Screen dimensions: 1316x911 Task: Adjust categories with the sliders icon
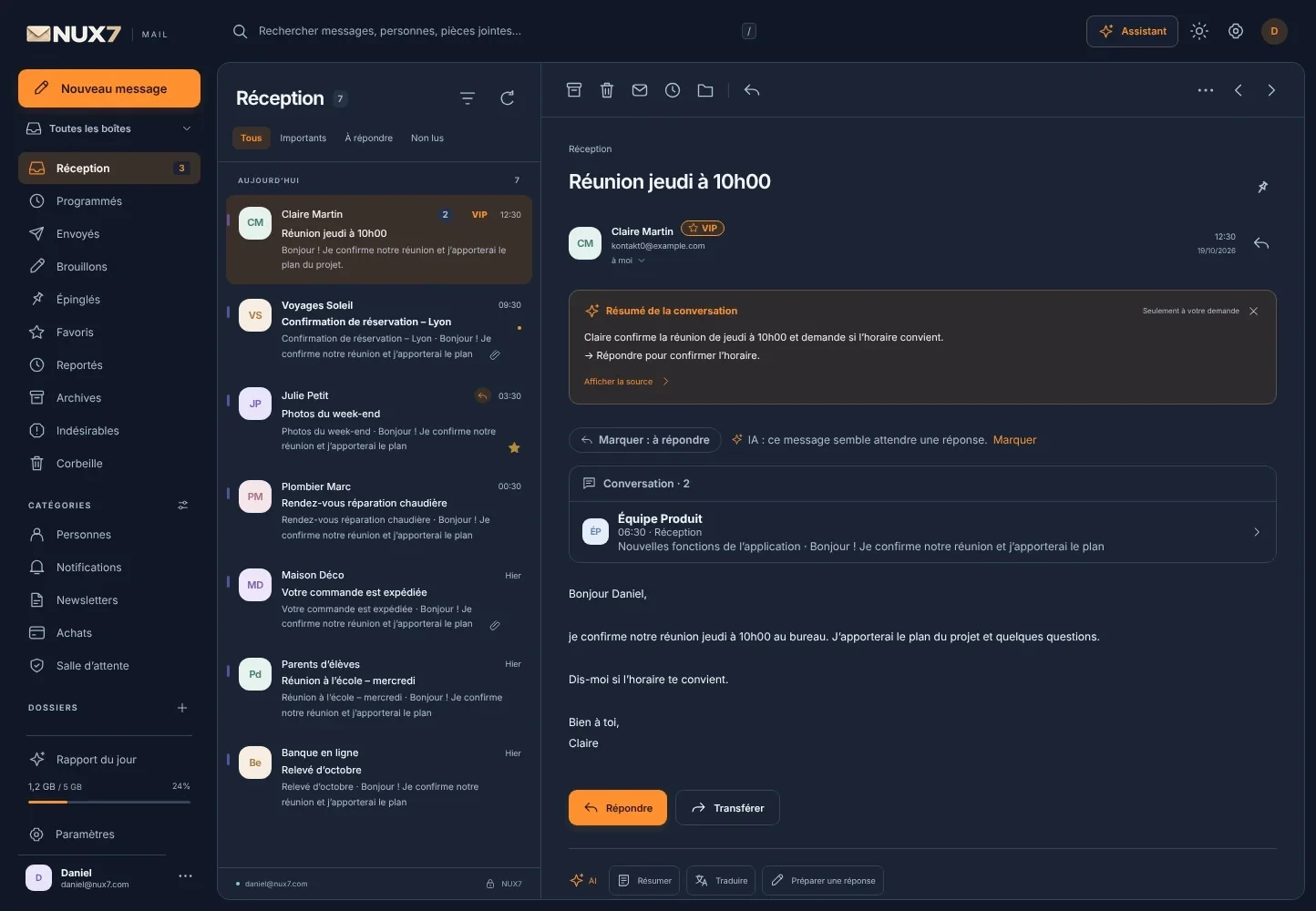[x=182, y=505]
